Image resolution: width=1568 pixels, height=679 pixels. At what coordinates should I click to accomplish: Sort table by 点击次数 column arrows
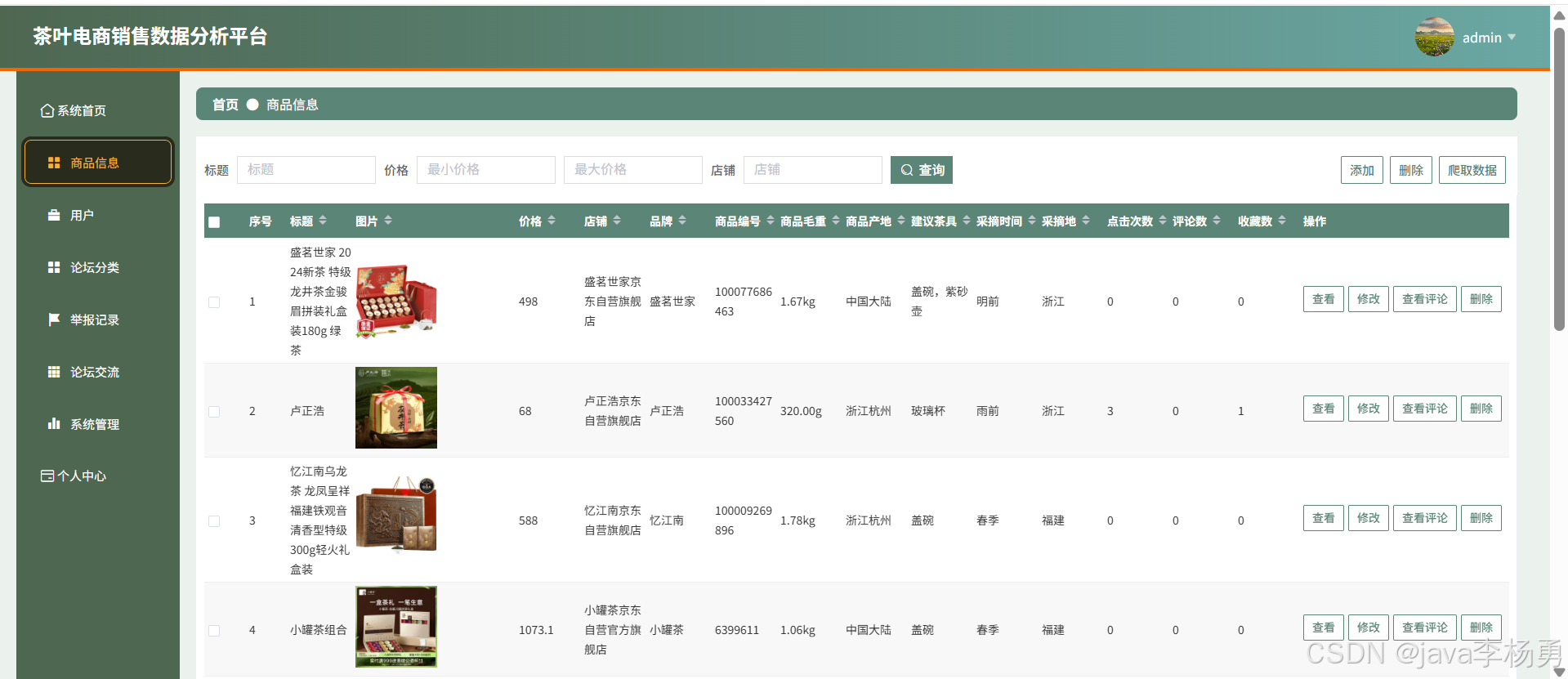pos(1163,221)
